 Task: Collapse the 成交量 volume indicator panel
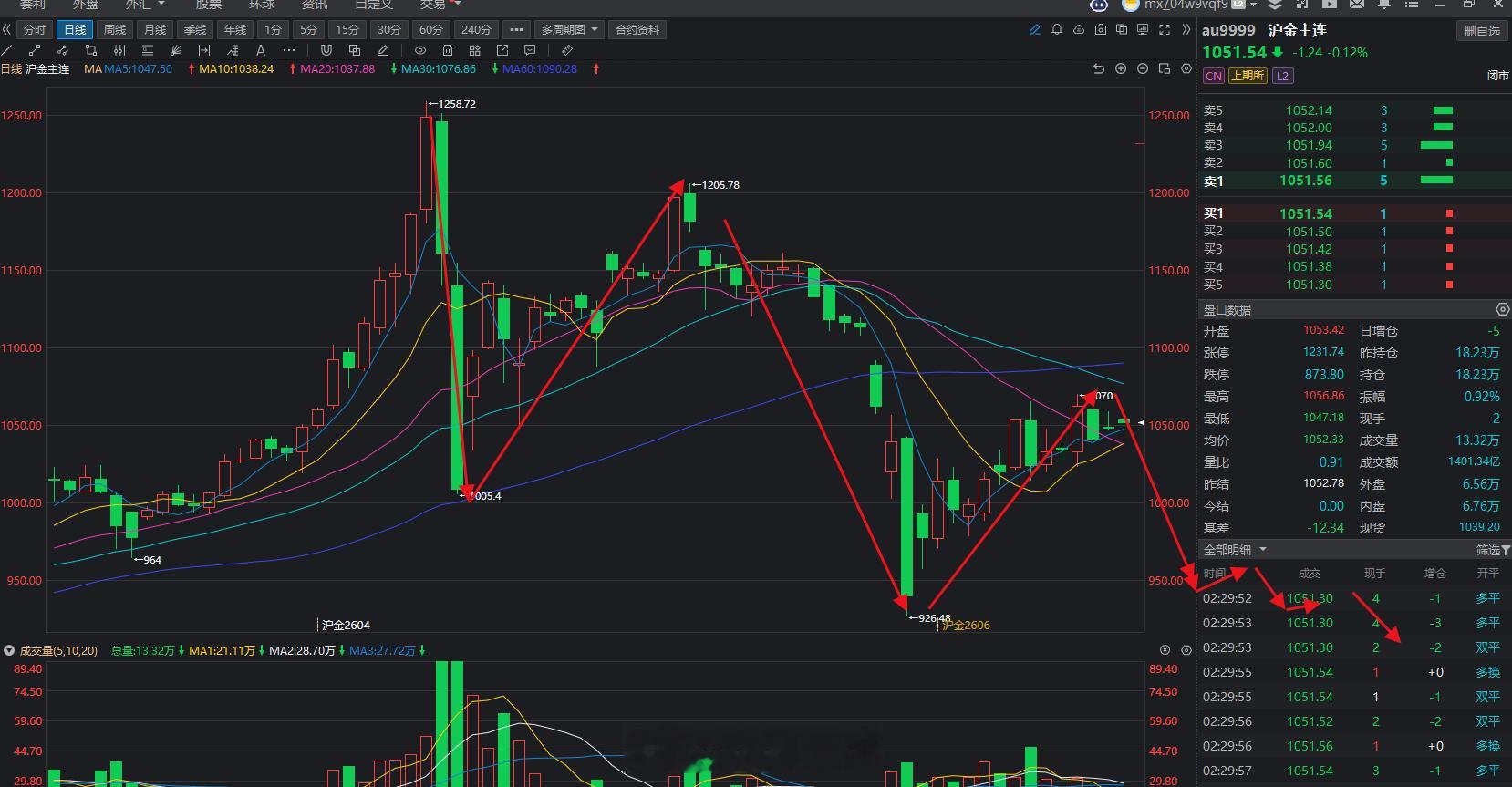pyautogui.click(x=9, y=650)
